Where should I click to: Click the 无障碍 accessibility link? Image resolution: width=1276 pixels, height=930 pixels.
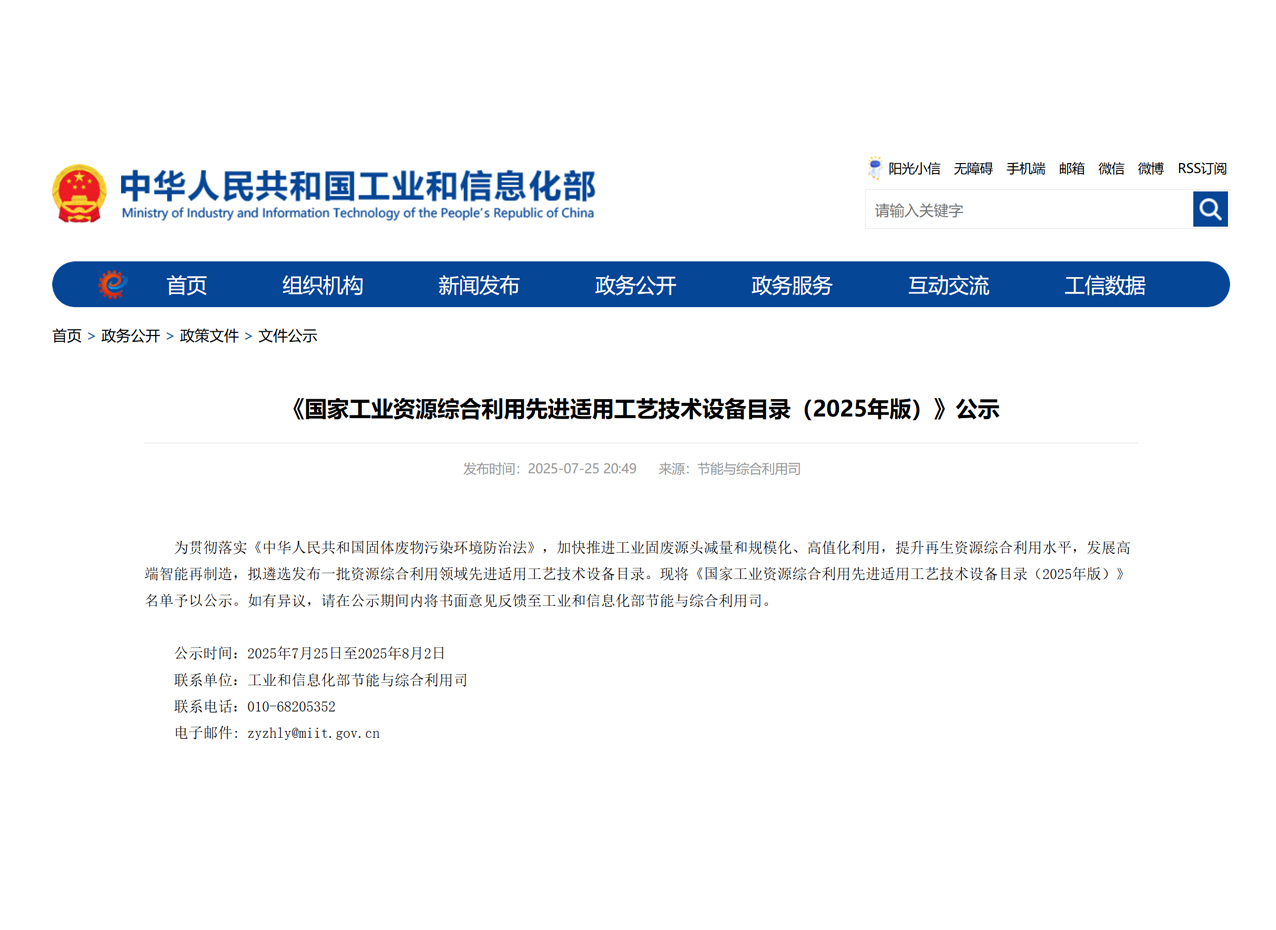[x=973, y=169]
